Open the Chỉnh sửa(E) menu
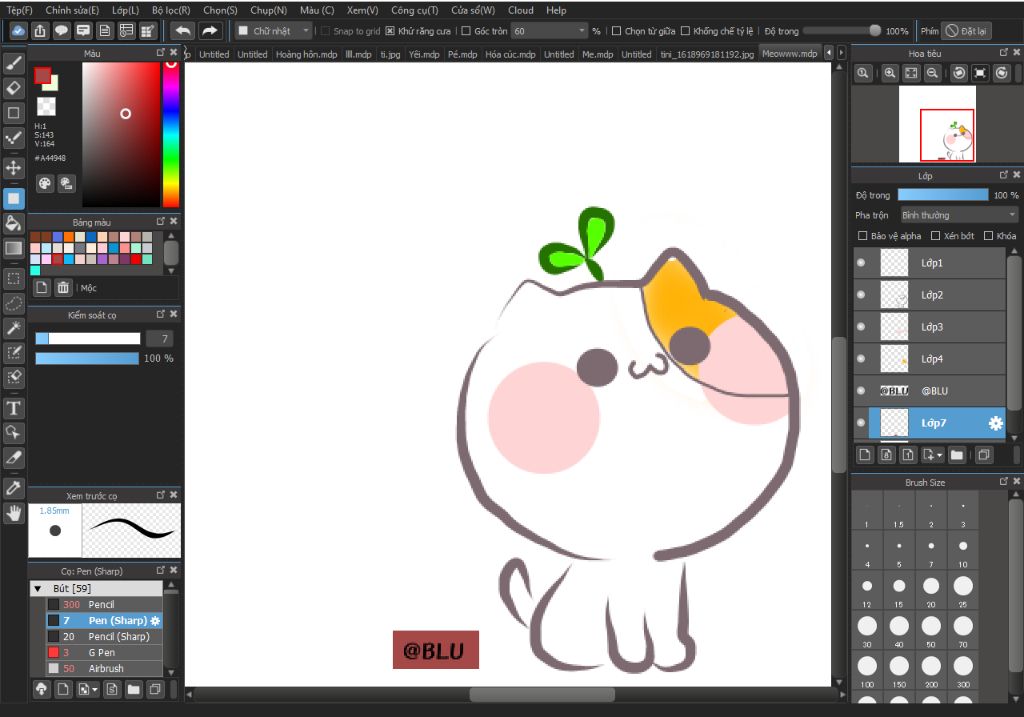 [72, 10]
